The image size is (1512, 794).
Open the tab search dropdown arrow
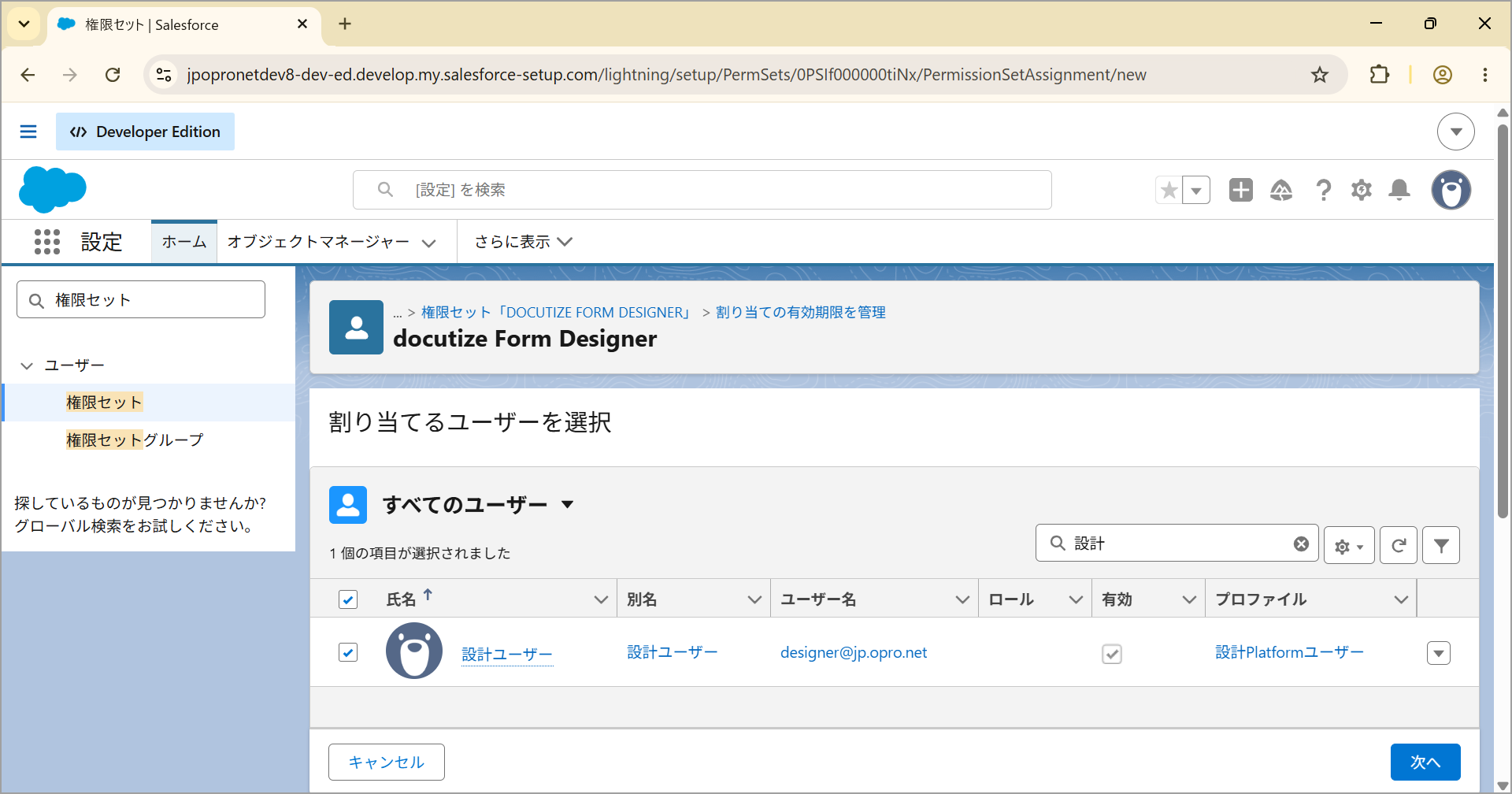click(24, 24)
